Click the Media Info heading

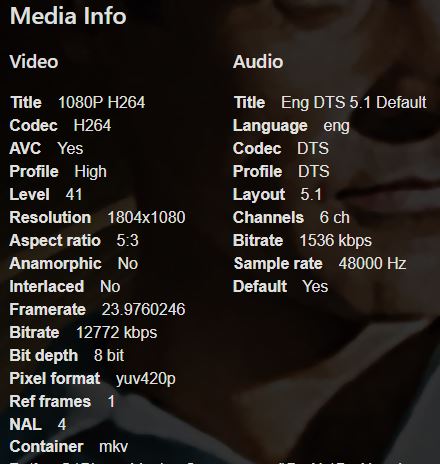point(68,16)
